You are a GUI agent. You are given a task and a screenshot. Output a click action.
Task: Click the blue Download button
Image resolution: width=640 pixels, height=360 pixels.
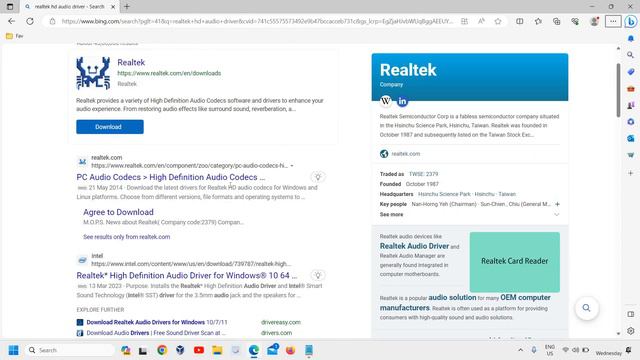[x=110, y=127]
